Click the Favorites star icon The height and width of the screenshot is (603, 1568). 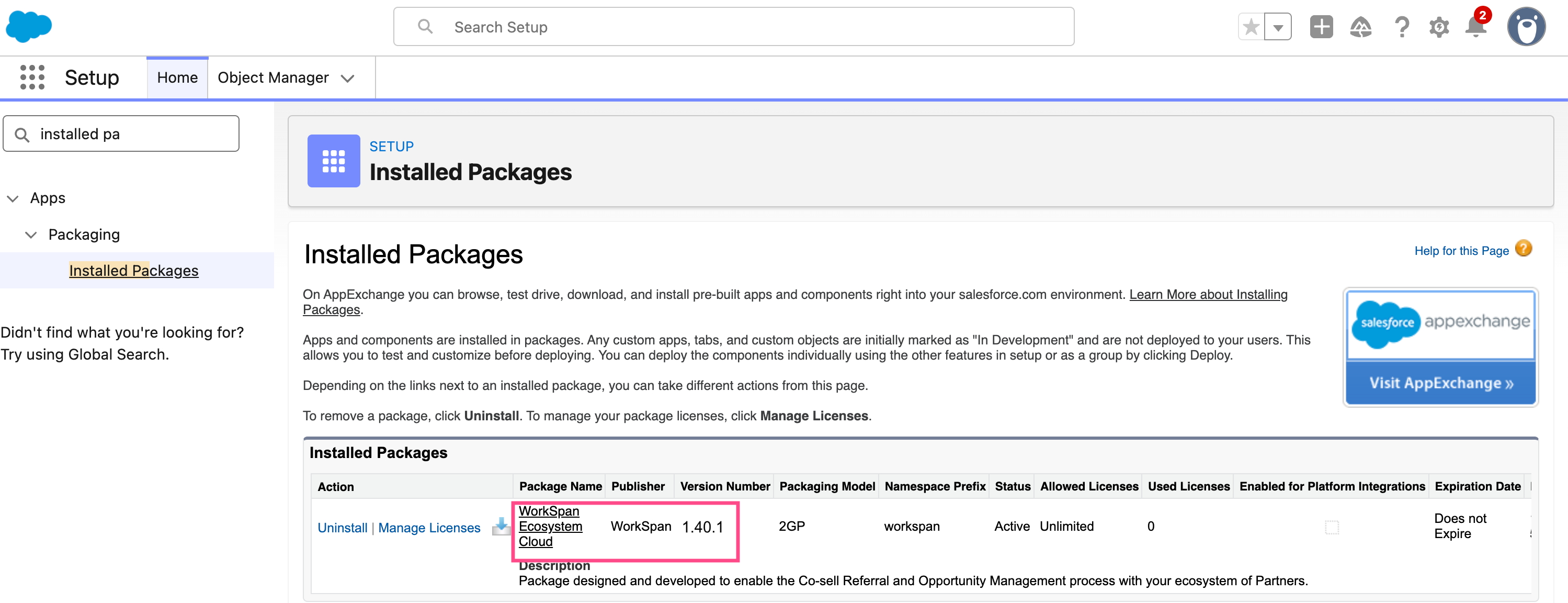click(x=1251, y=27)
